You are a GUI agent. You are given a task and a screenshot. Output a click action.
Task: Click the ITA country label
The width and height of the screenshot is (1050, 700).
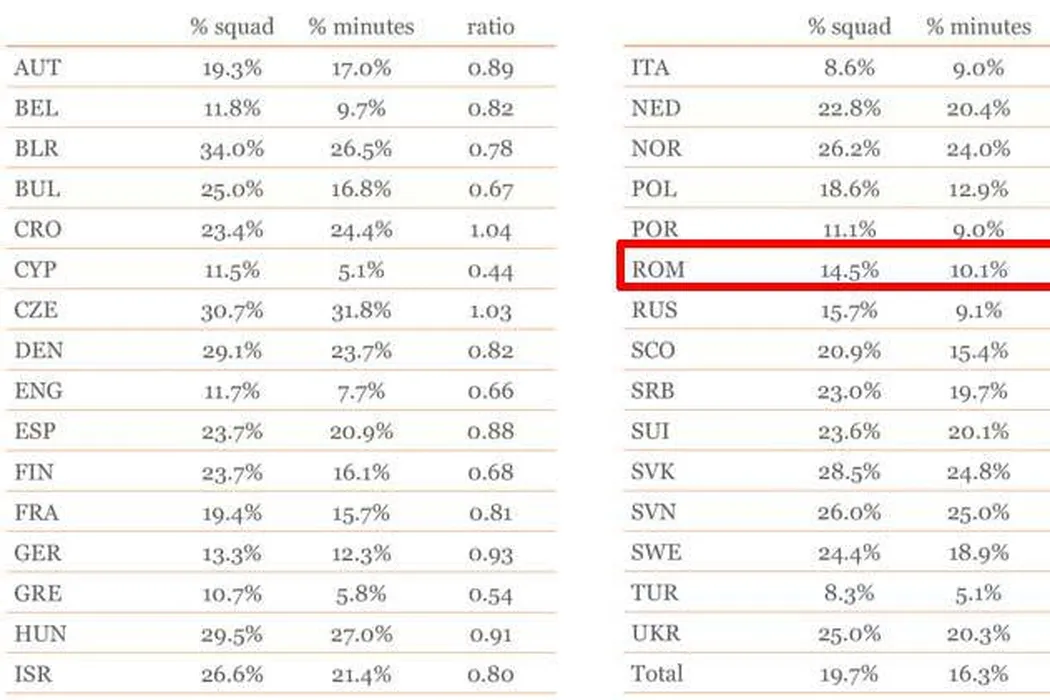(651, 69)
